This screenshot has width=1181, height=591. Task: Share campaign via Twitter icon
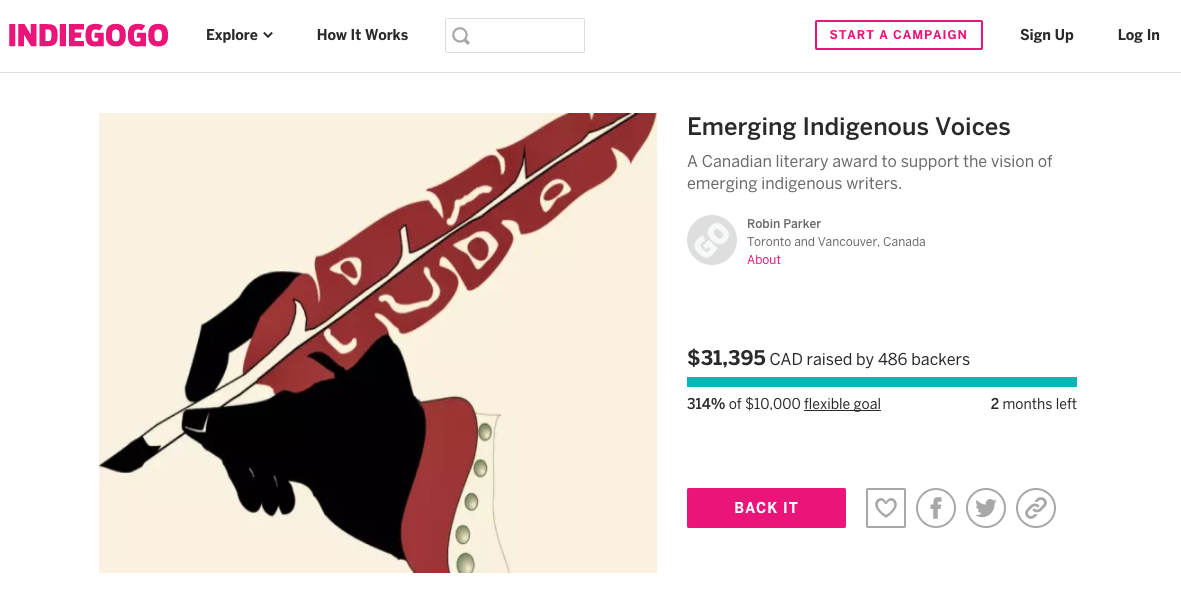click(x=986, y=507)
